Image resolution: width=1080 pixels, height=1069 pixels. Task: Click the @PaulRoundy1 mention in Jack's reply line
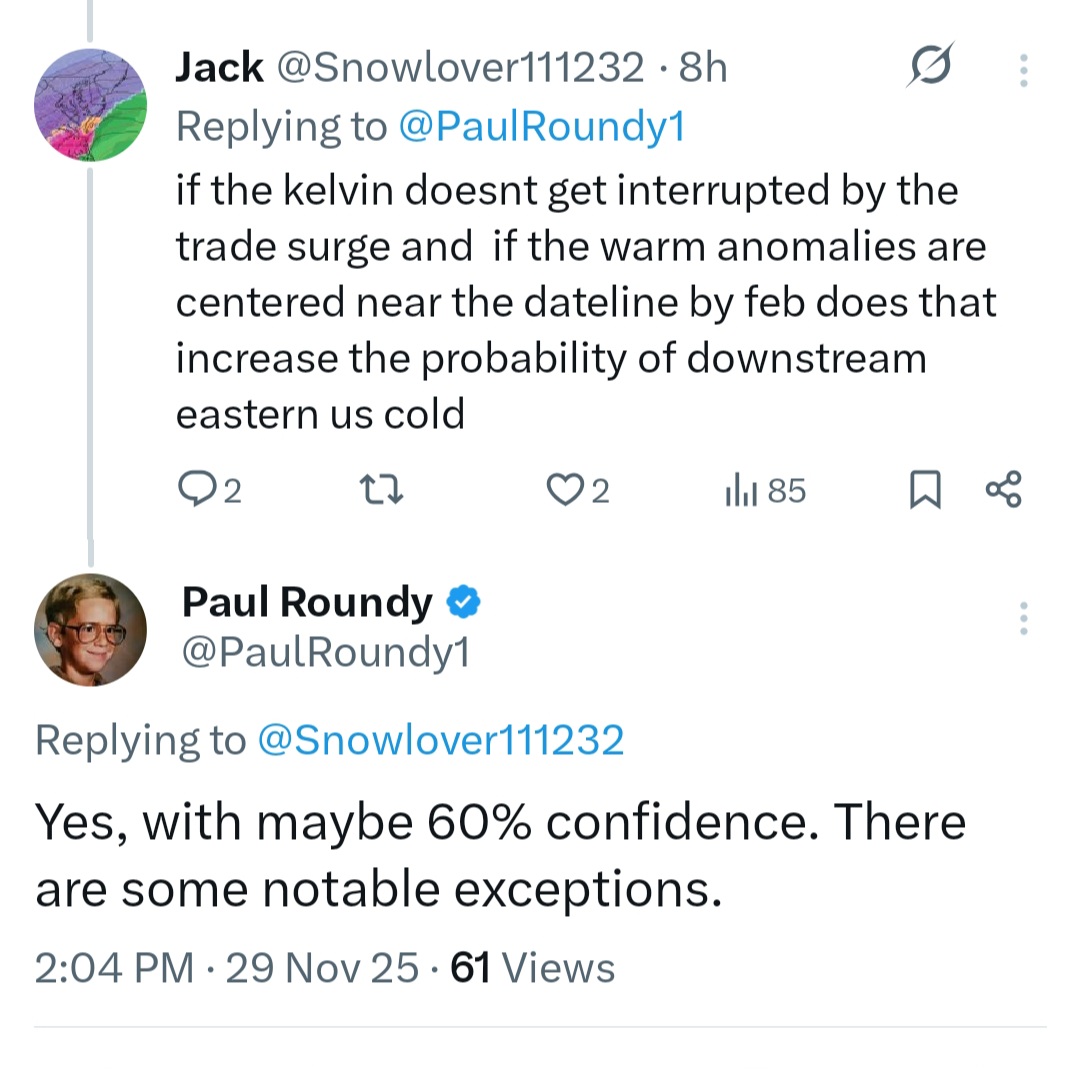541,127
